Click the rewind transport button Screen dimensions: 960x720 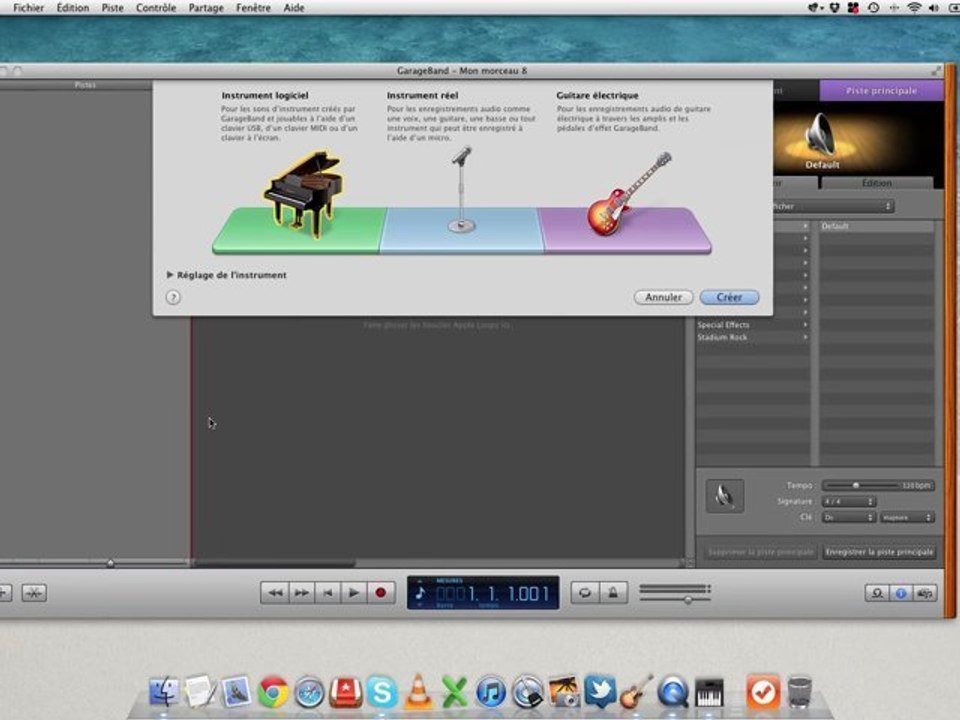pyautogui.click(x=274, y=593)
